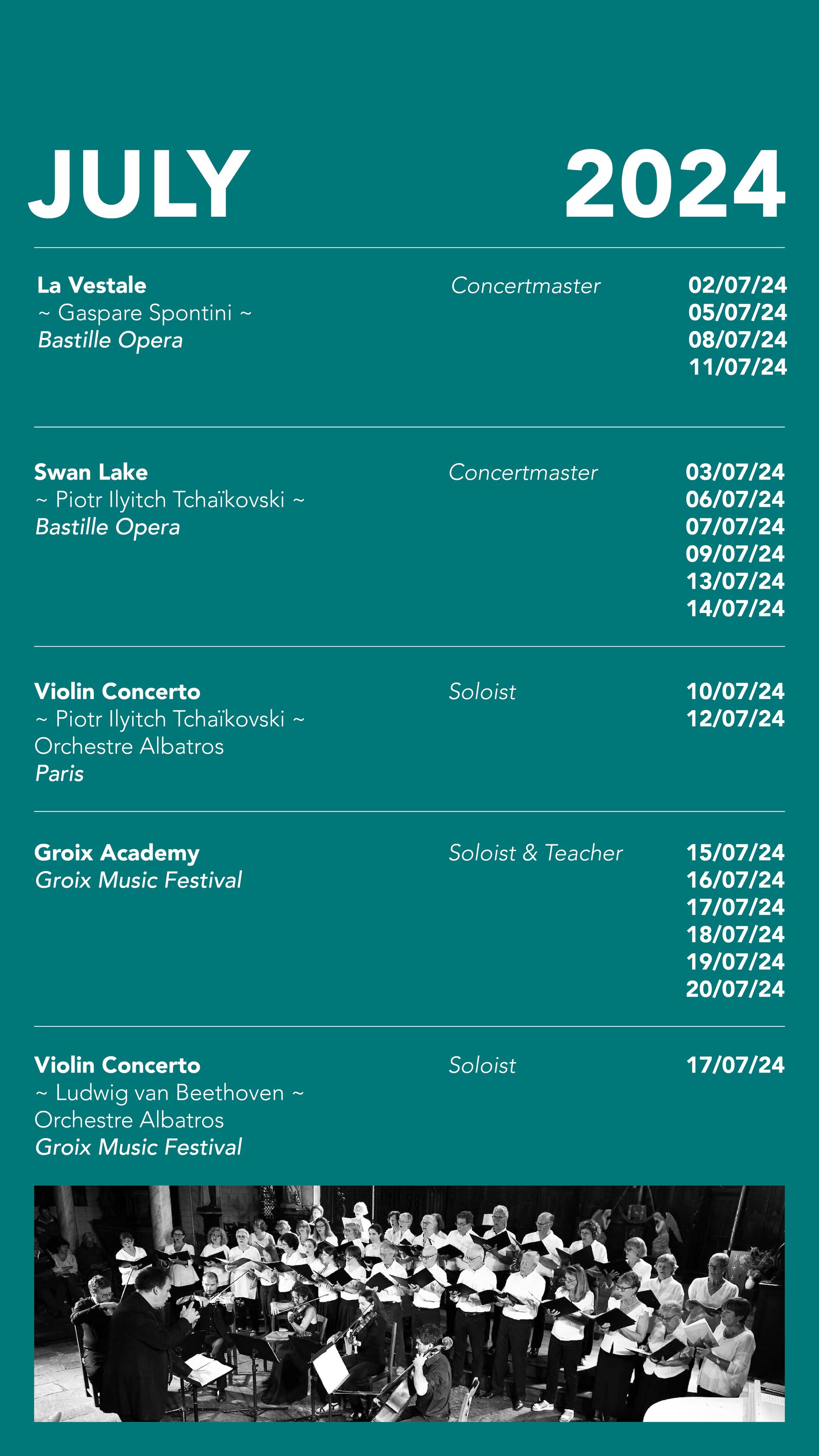This screenshot has width=819, height=1456.
Task: Click the Concertmaster role beside Swan Lake
Action: coord(523,473)
